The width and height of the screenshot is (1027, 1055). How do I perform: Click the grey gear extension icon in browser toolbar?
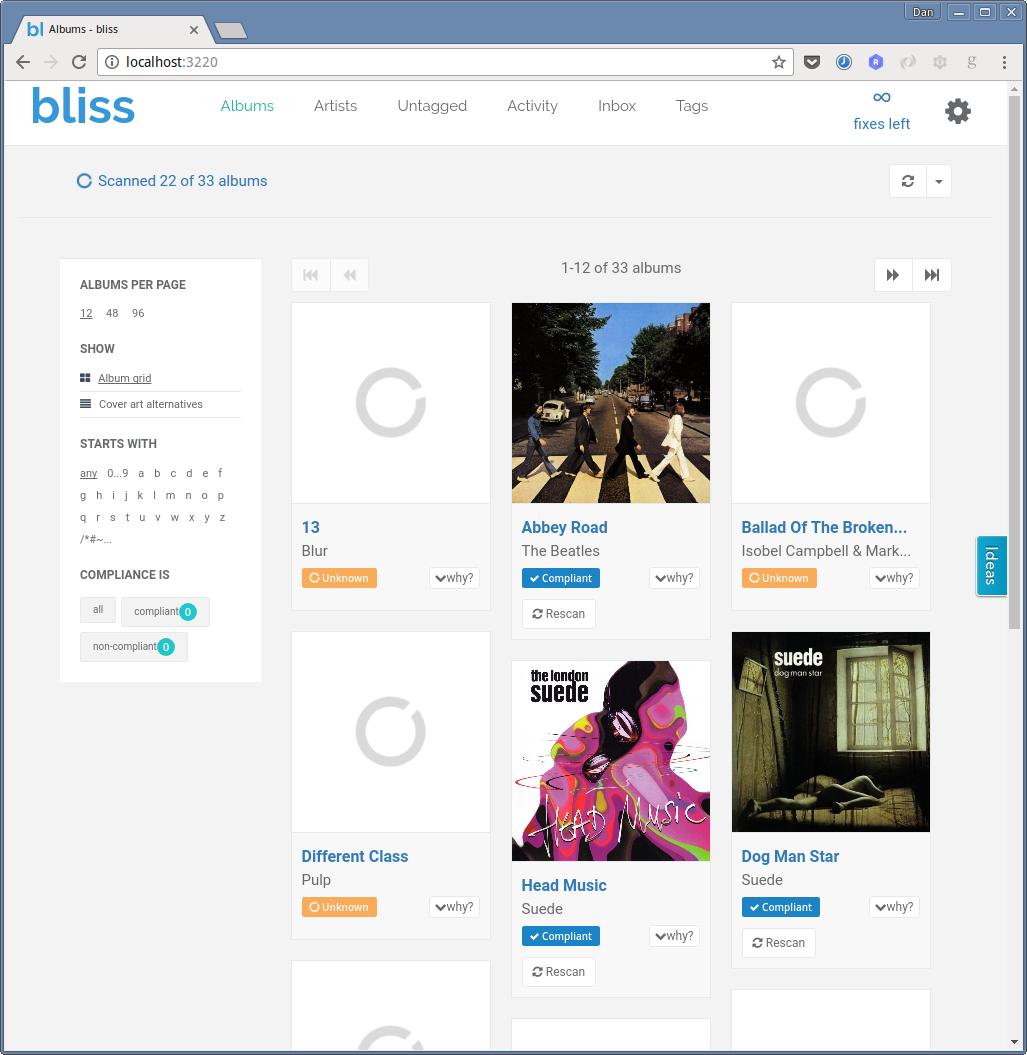pos(940,63)
